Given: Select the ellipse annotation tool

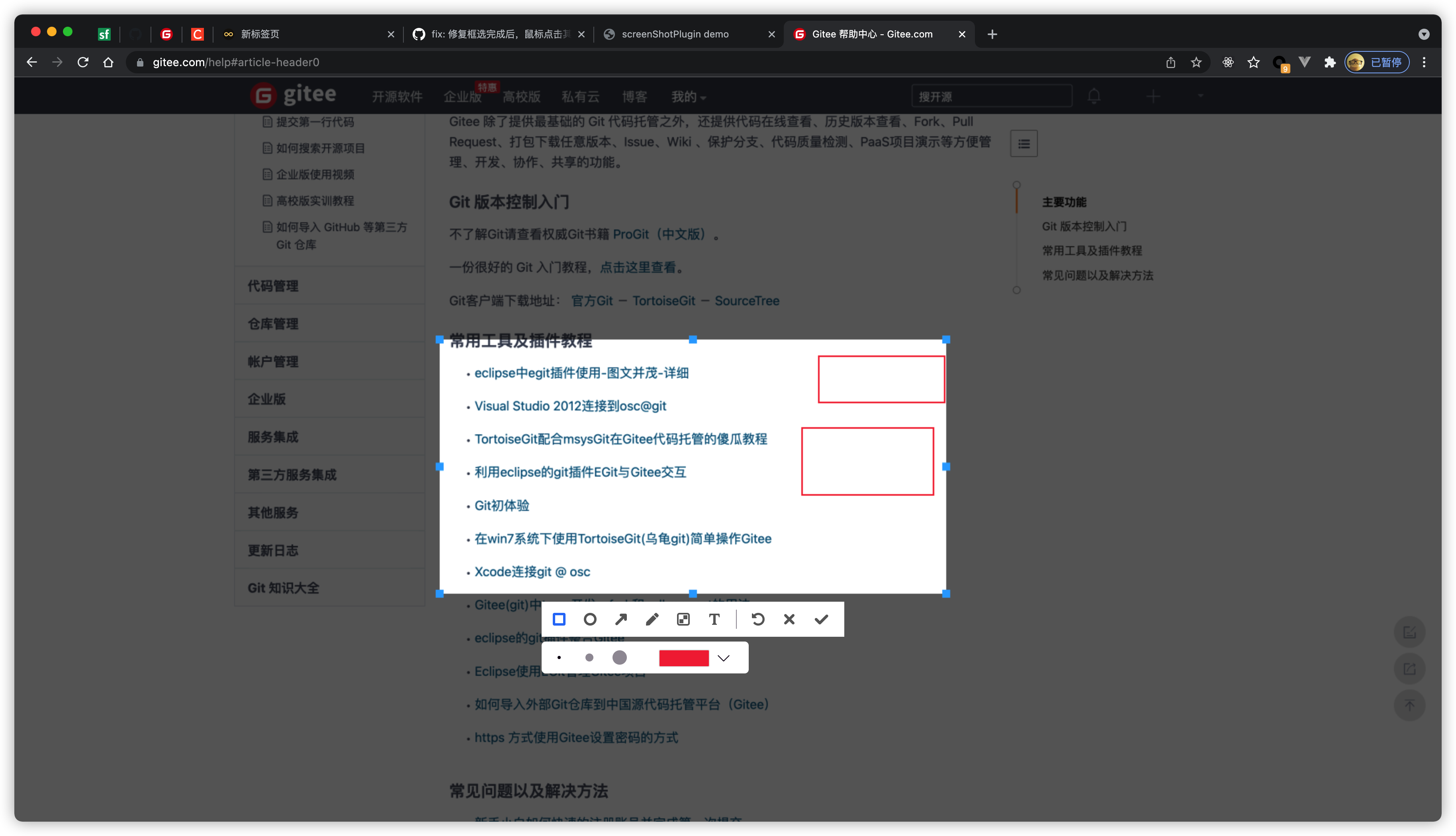Looking at the screenshot, I should (590, 619).
